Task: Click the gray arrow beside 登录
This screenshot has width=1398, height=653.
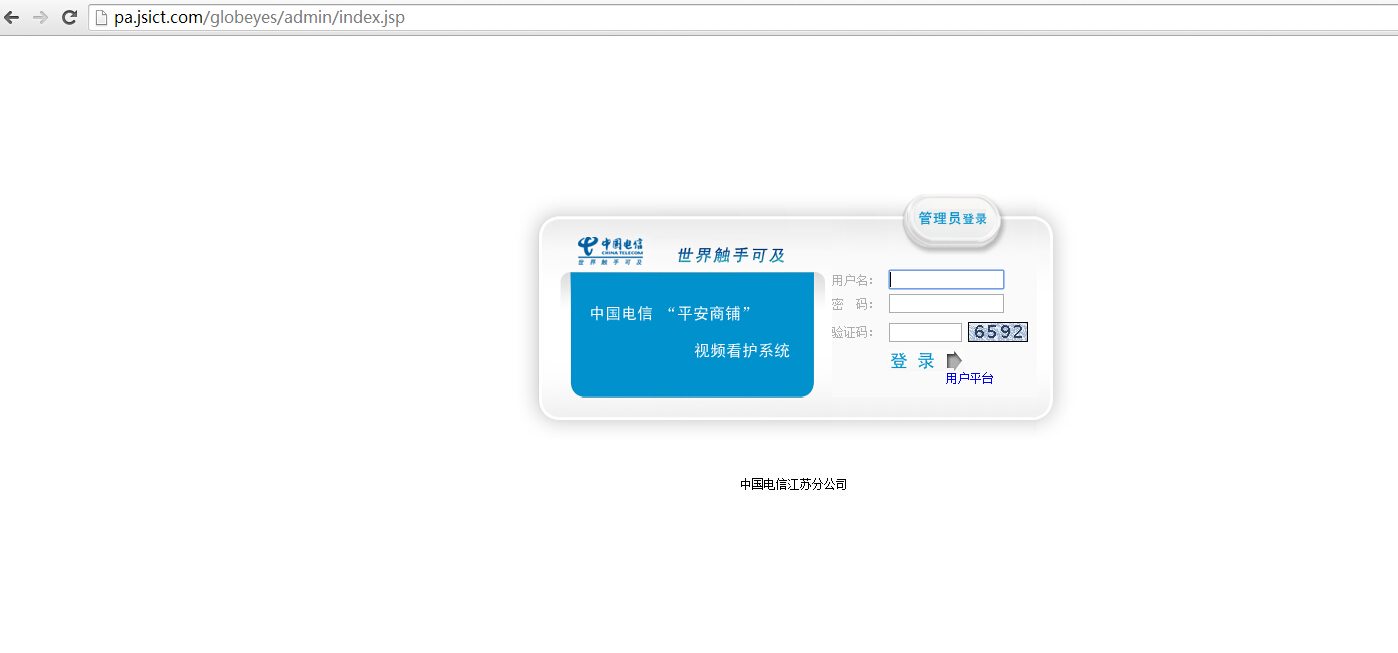Action: pyautogui.click(x=954, y=360)
